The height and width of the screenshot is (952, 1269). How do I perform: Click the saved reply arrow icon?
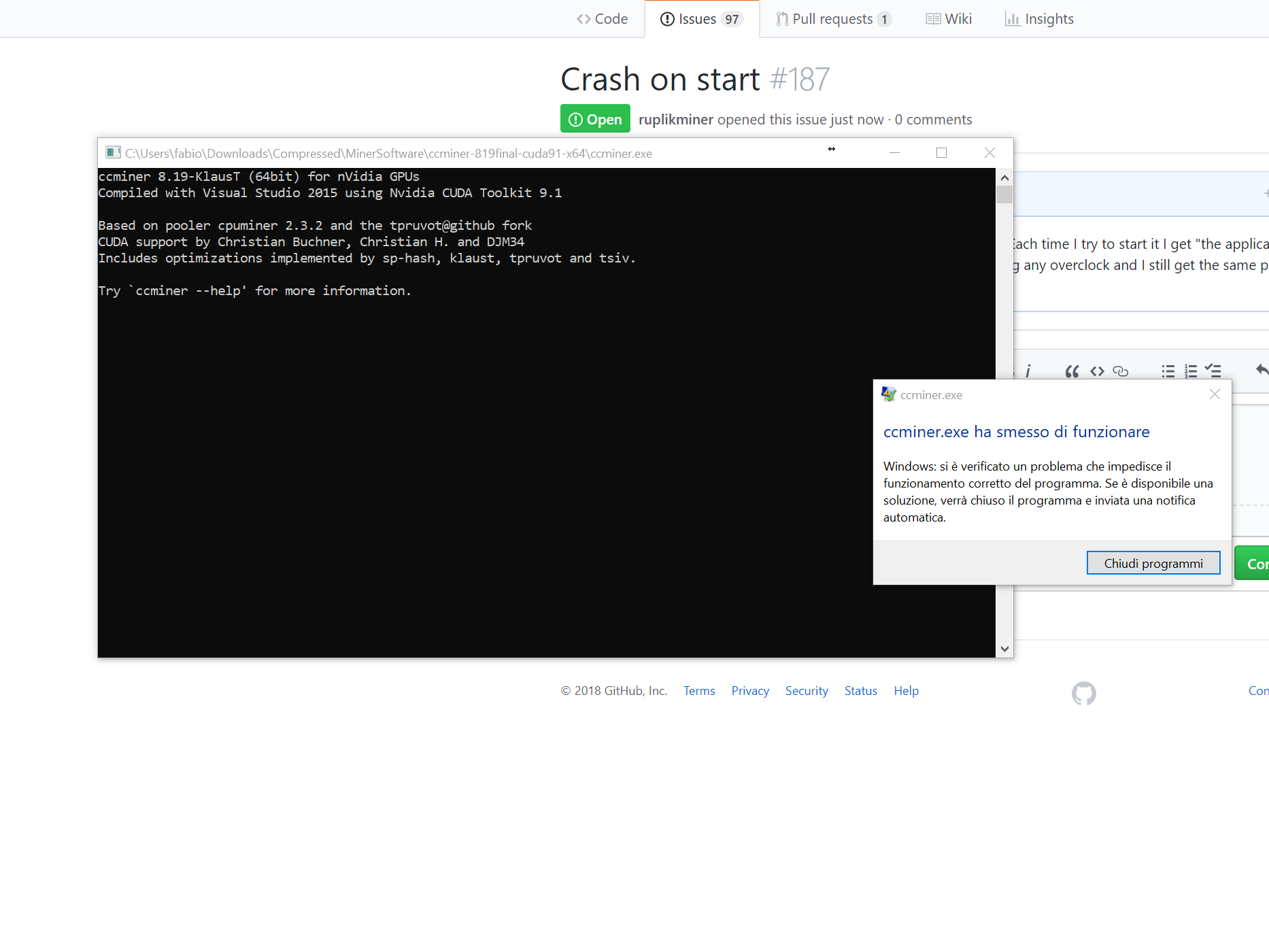[1262, 370]
